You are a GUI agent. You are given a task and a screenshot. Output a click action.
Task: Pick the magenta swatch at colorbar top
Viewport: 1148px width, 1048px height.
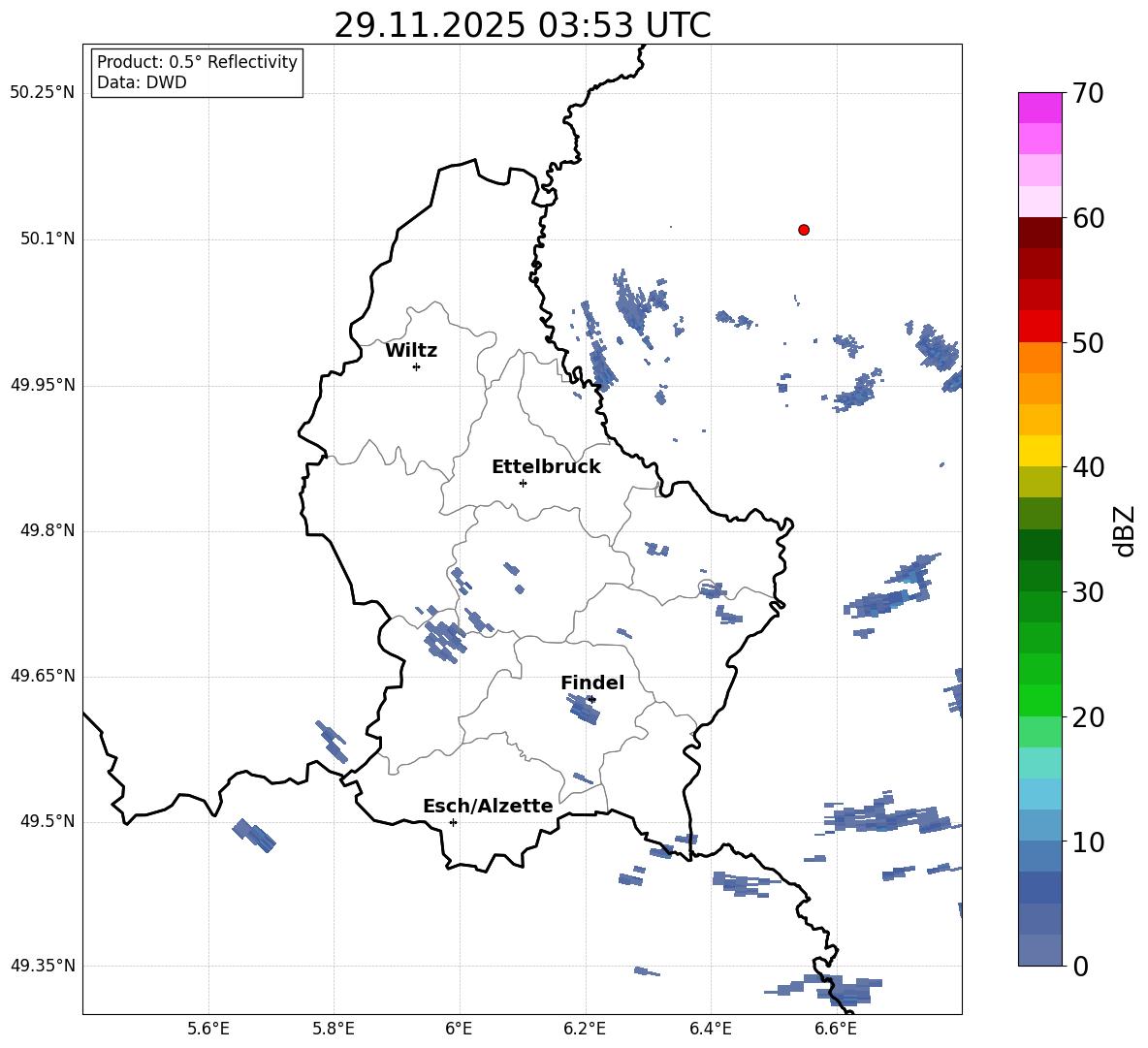tap(1039, 108)
